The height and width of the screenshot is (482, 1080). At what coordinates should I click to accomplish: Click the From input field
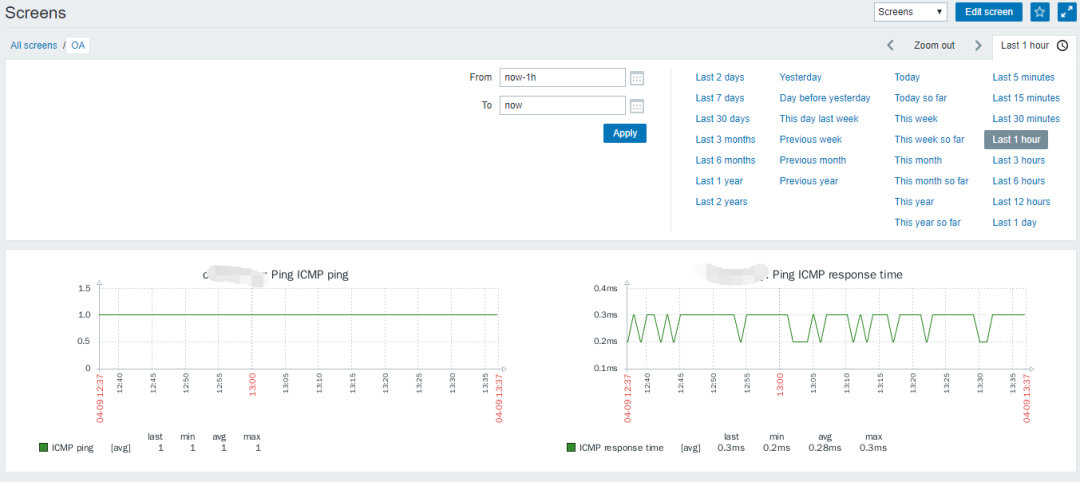tap(562, 78)
